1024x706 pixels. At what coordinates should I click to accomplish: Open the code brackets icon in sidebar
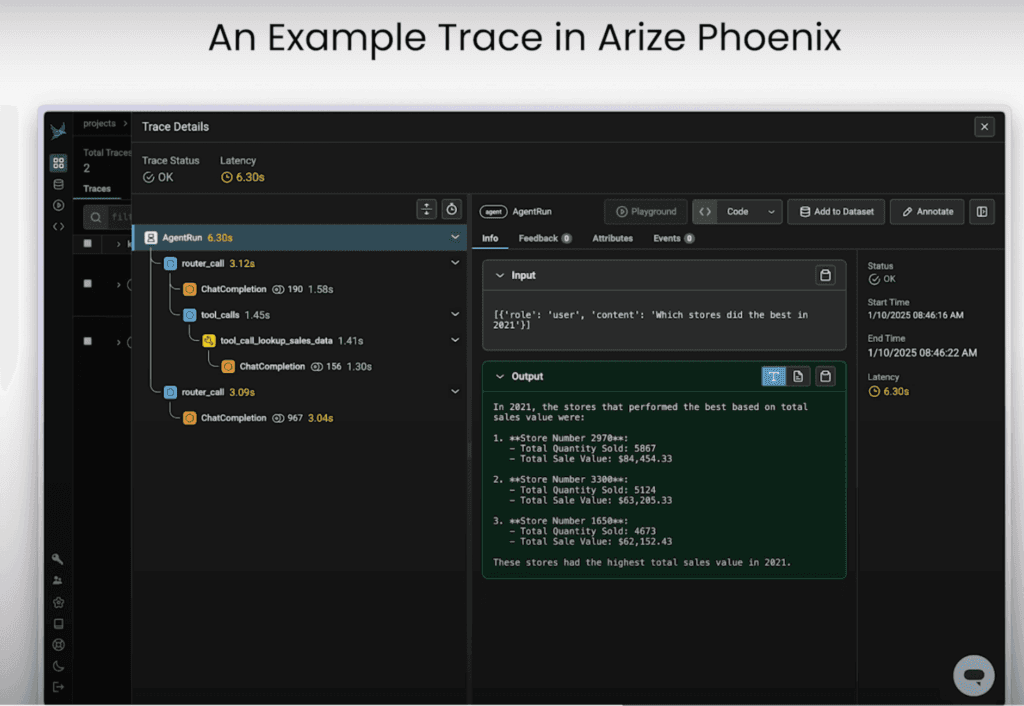click(58, 227)
